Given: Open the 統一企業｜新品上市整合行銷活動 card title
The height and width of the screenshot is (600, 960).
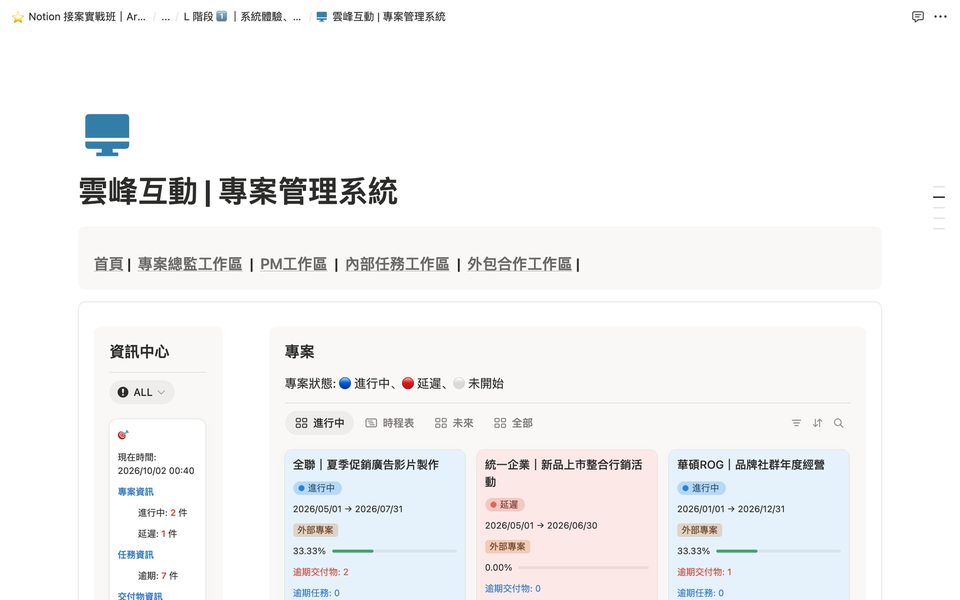Looking at the screenshot, I should pyautogui.click(x=563, y=473).
